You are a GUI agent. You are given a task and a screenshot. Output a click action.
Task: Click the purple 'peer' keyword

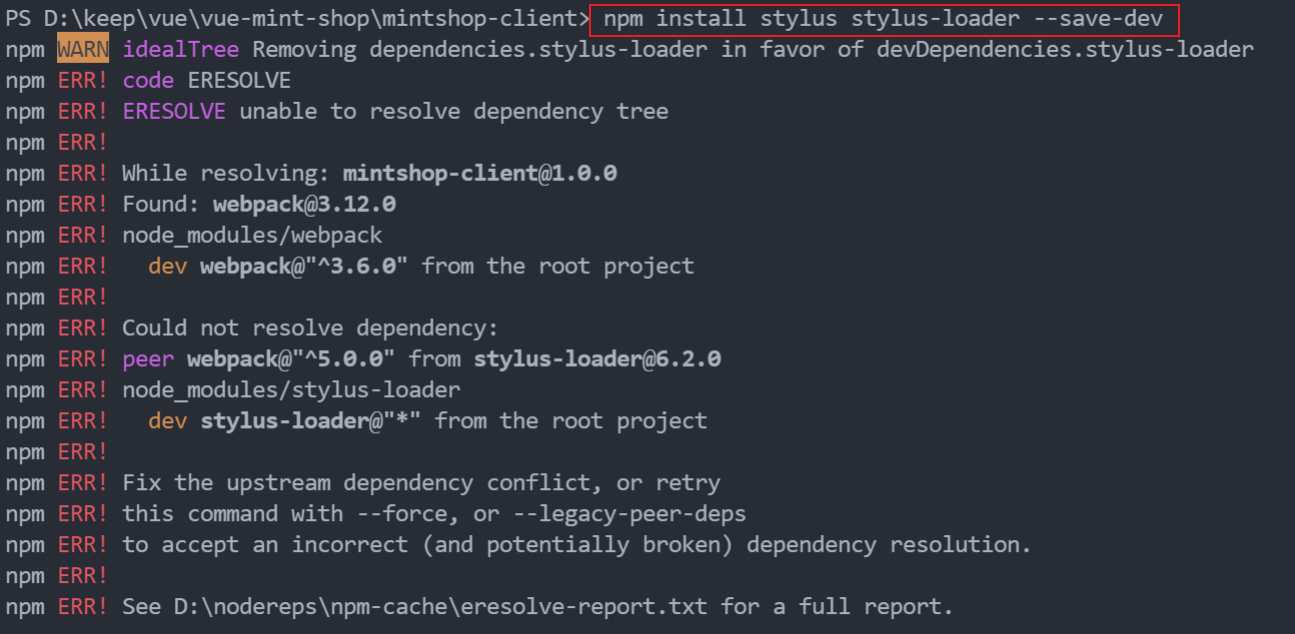148,359
